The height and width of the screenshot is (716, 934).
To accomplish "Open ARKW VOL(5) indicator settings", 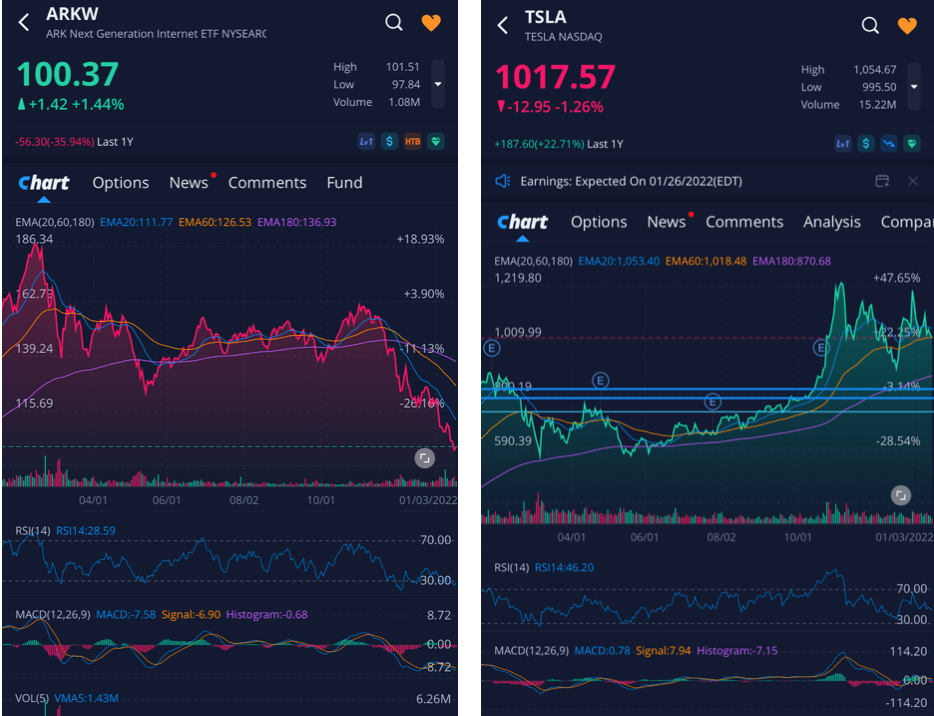I will [32, 698].
